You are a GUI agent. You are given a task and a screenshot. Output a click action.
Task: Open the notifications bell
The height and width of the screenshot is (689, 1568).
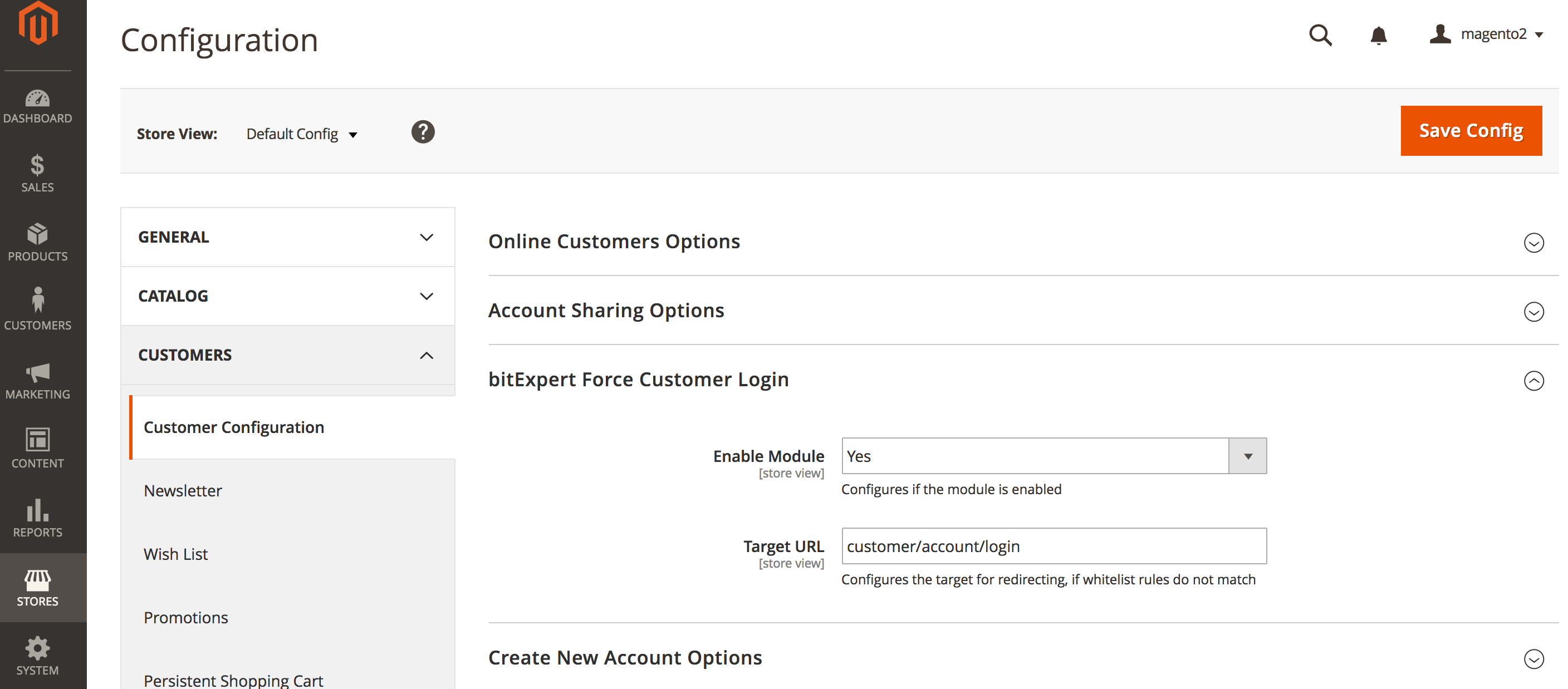(1379, 35)
